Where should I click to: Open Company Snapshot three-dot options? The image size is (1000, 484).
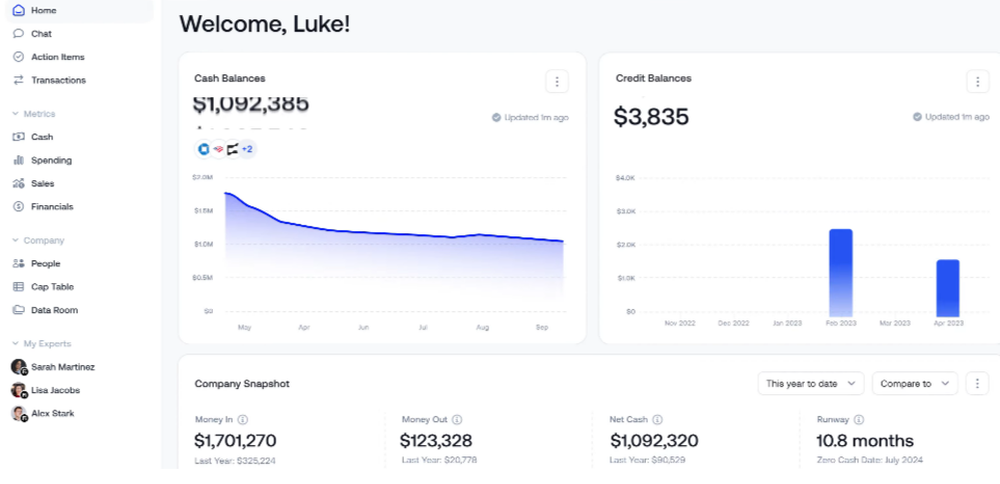point(977,383)
